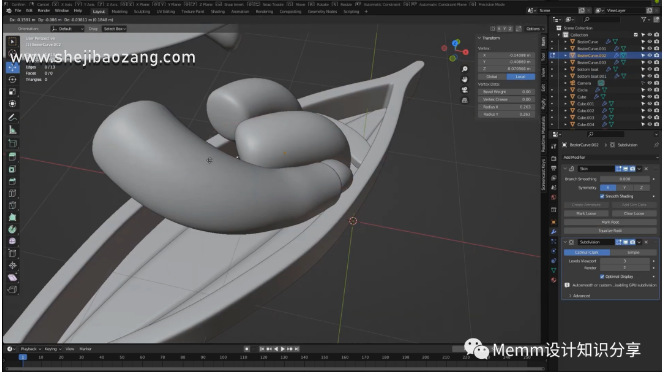
Task: Select the Measure tool
Action: click(x=12, y=130)
